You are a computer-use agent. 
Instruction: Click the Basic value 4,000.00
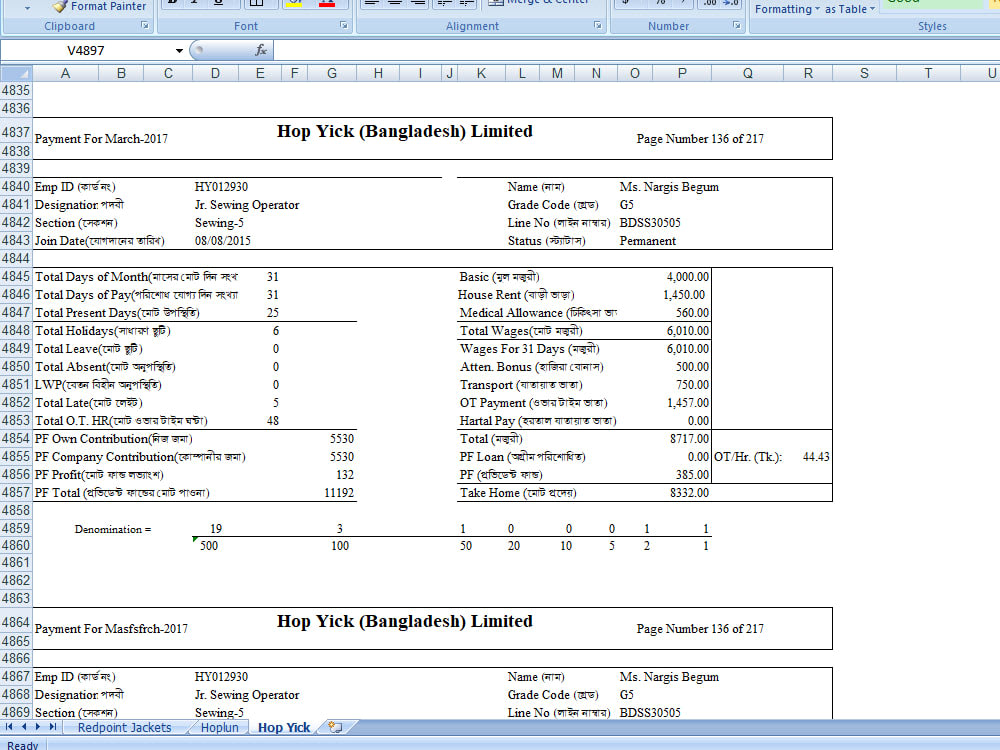point(688,277)
